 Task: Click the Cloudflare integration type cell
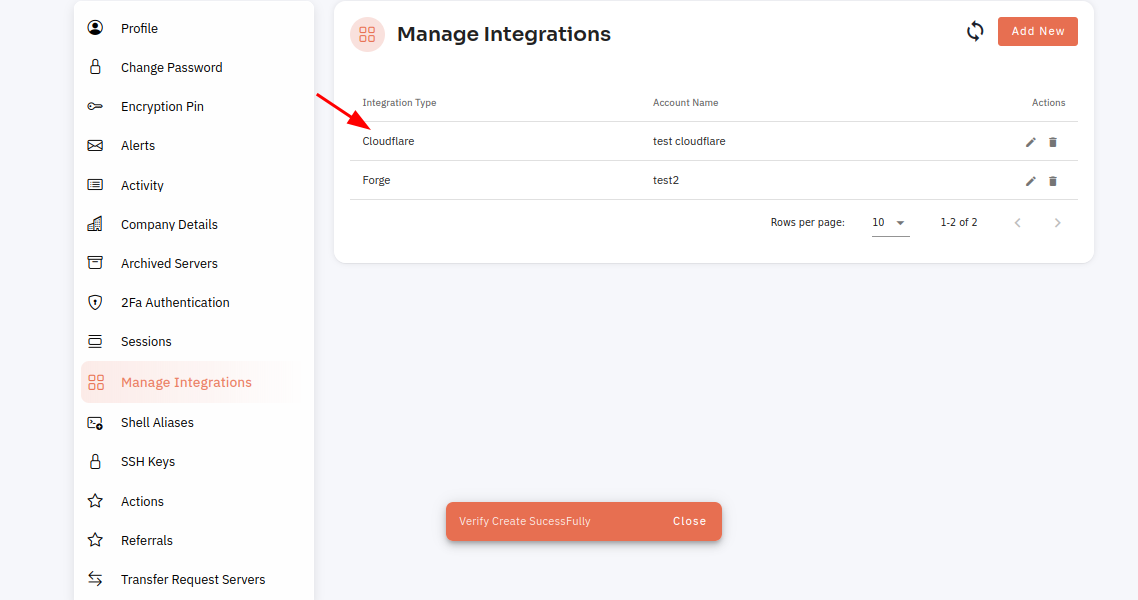[x=388, y=141]
